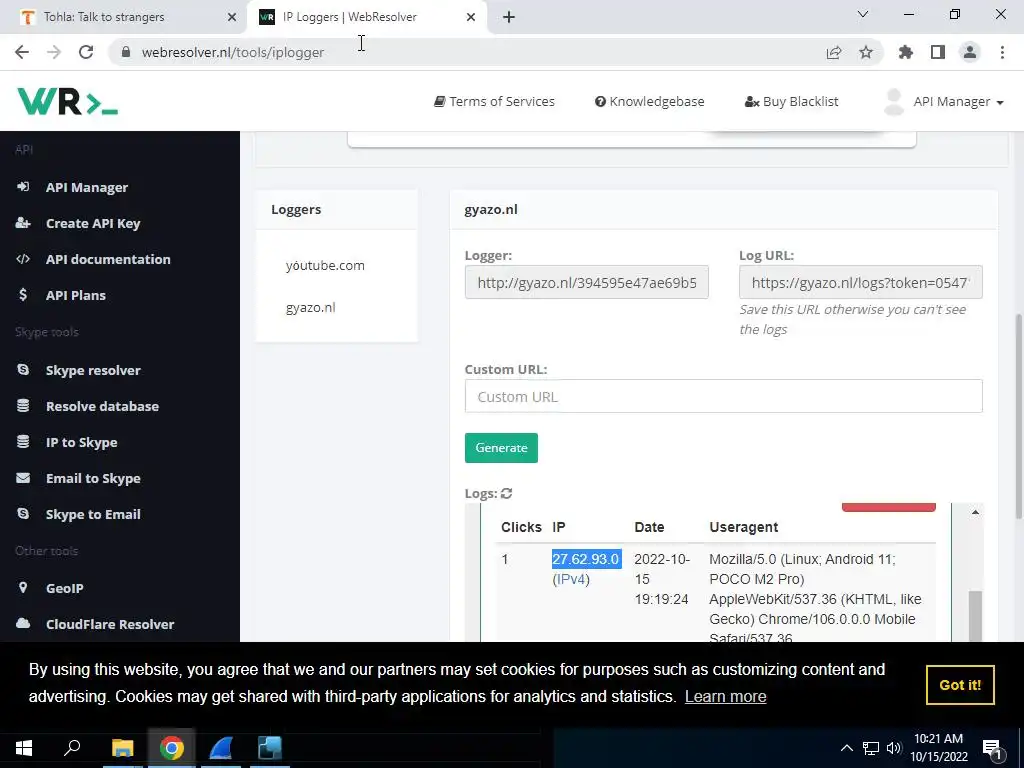Click the logs table scrollbar thumb
Image resolution: width=1024 pixels, height=768 pixels.
pyautogui.click(x=974, y=616)
